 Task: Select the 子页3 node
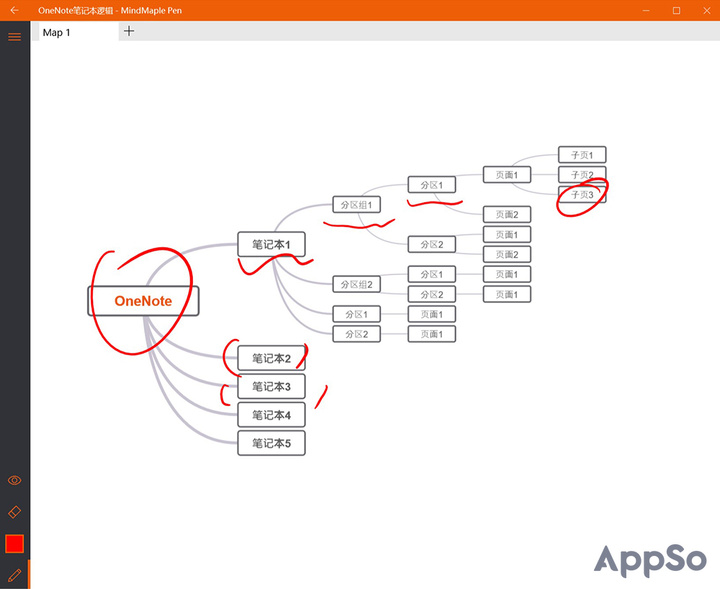[582, 195]
